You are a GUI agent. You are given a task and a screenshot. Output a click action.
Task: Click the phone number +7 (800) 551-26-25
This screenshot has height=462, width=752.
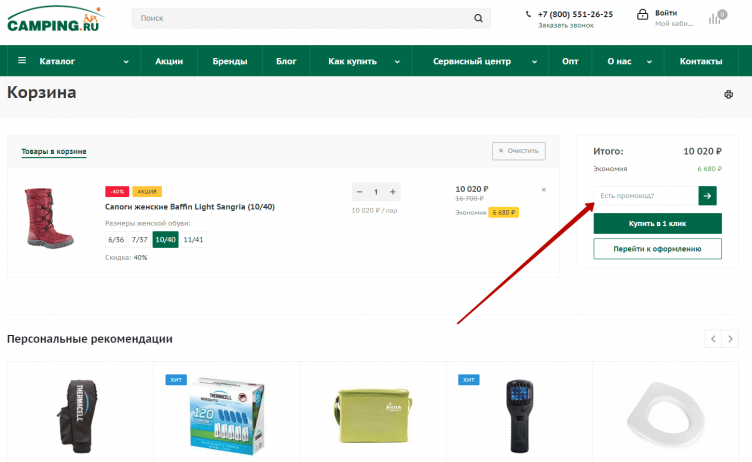[575, 14]
